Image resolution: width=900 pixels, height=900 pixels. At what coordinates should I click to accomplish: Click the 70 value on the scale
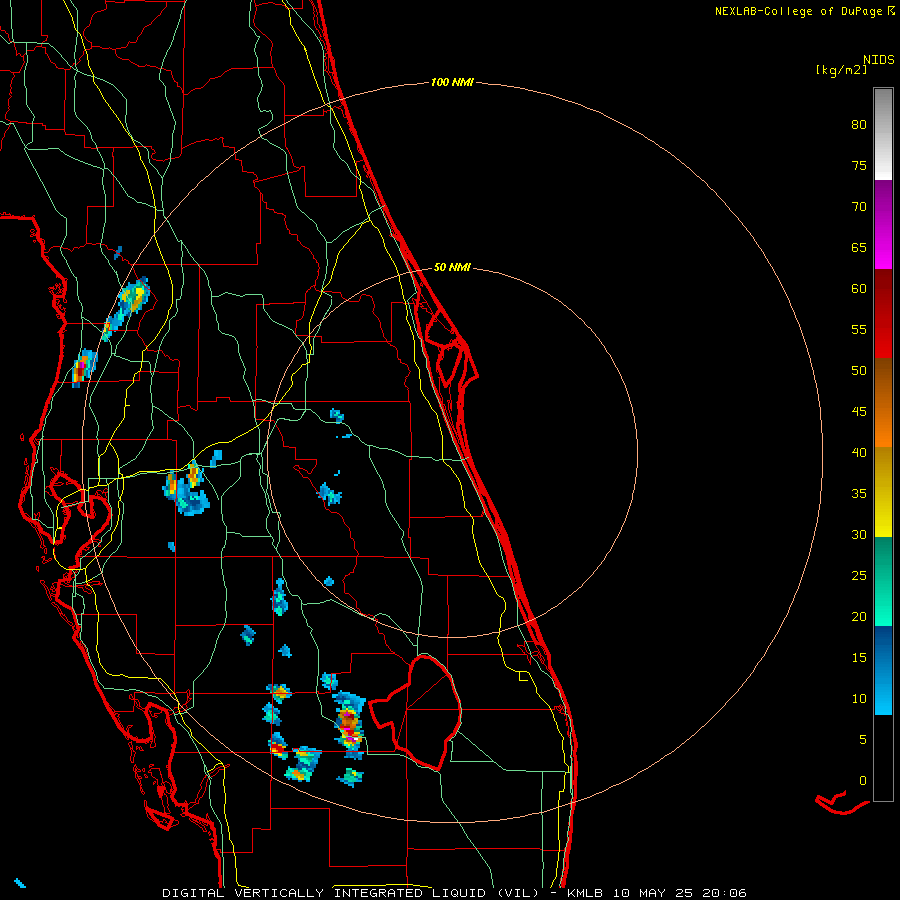click(859, 207)
